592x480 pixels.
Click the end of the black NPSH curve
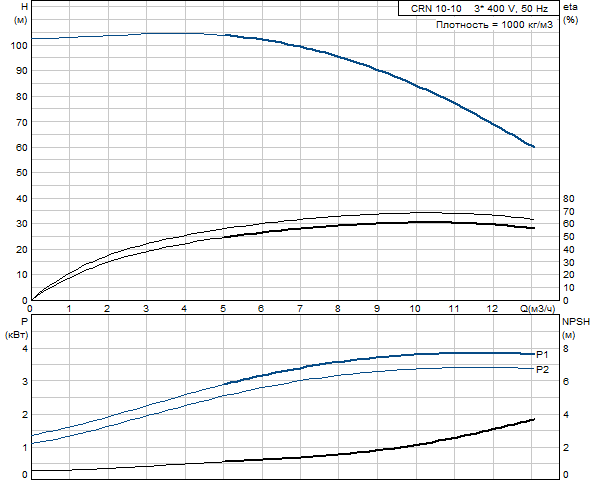(x=533, y=419)
